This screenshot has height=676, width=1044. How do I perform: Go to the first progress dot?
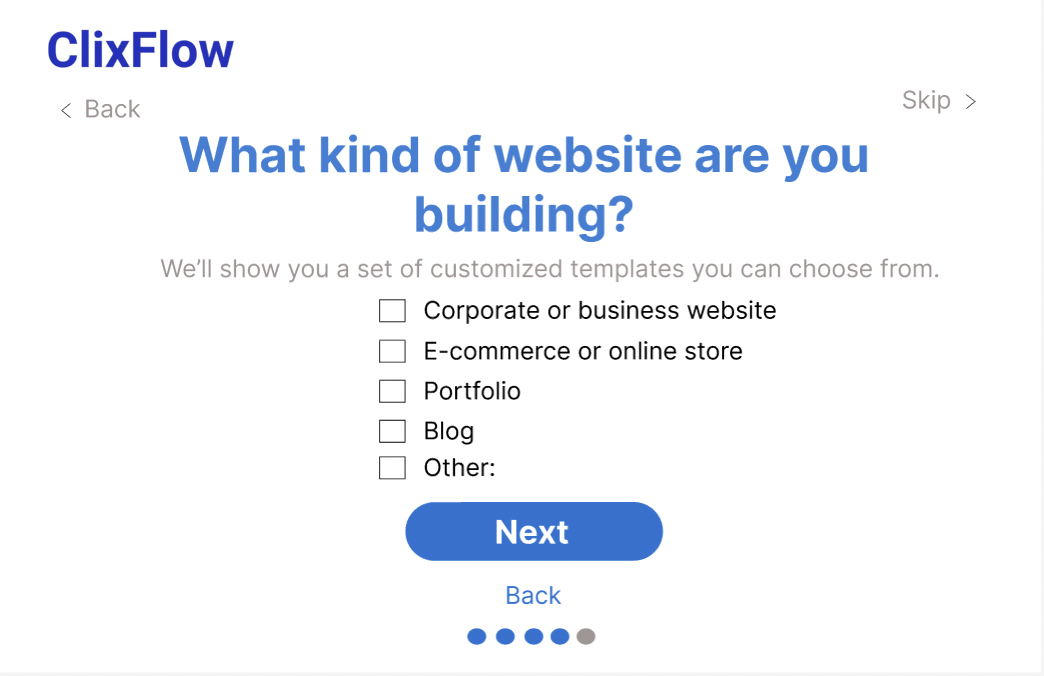[477, 636]
